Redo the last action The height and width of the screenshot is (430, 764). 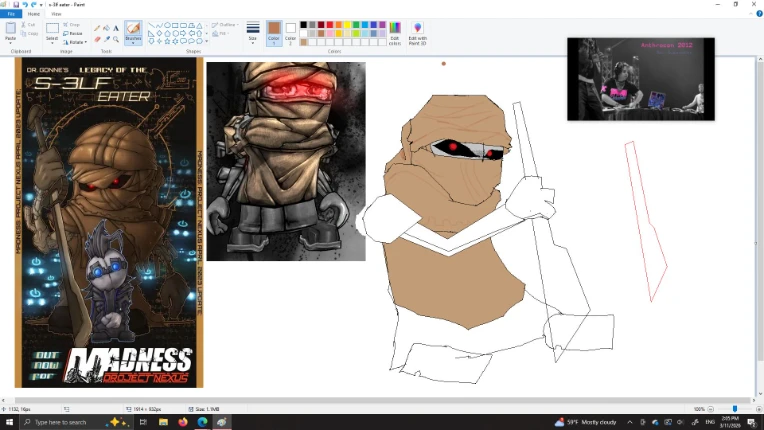click(34, 4)
